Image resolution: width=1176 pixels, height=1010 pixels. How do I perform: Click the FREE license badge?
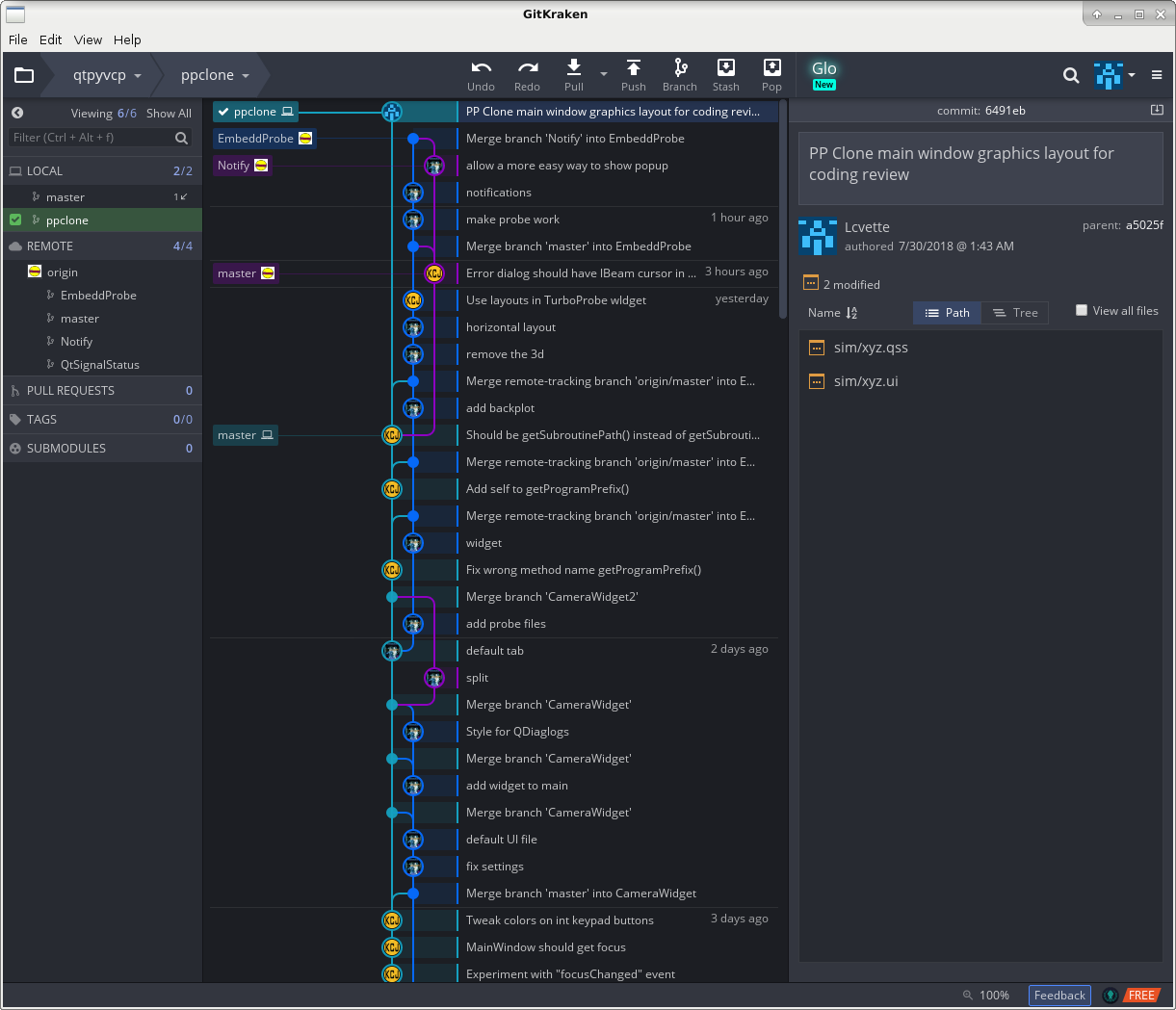click(x=1142, y=995)
